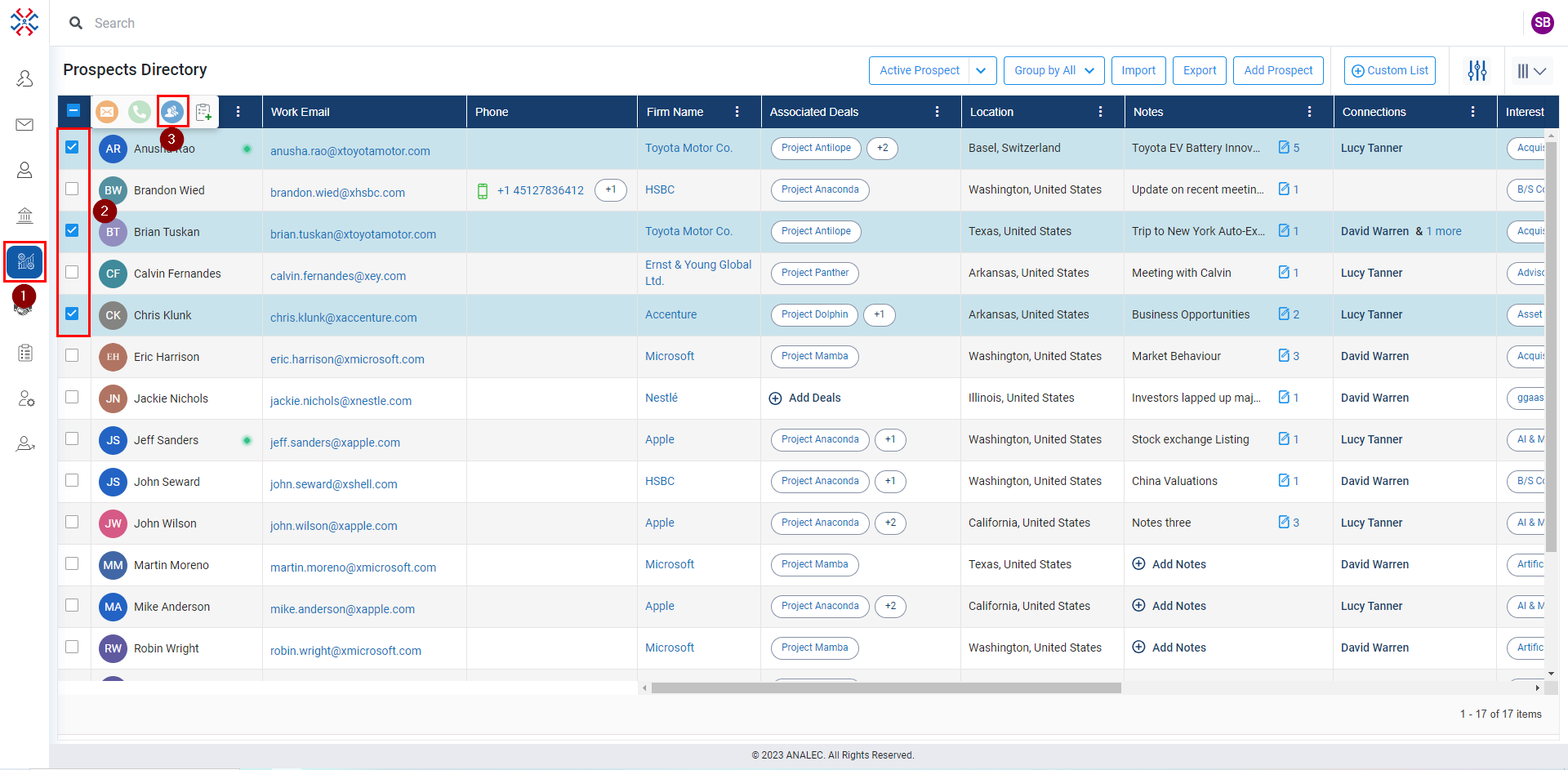Click the green phone call bulk action icon
1568x770 pixels.
coord(140,112)
